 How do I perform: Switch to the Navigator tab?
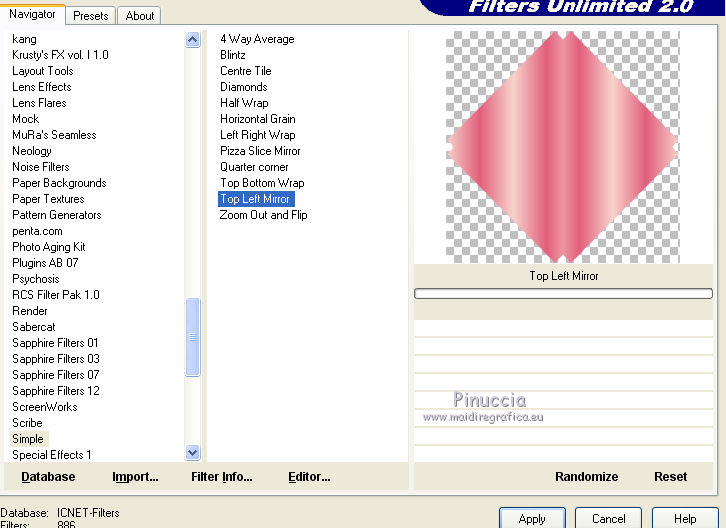[x=32, y=14]
